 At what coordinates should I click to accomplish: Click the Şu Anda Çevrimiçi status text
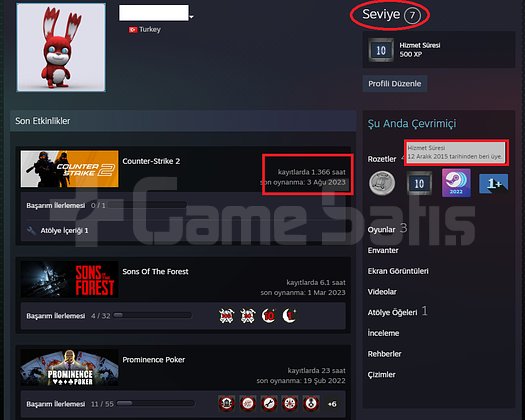412,124
